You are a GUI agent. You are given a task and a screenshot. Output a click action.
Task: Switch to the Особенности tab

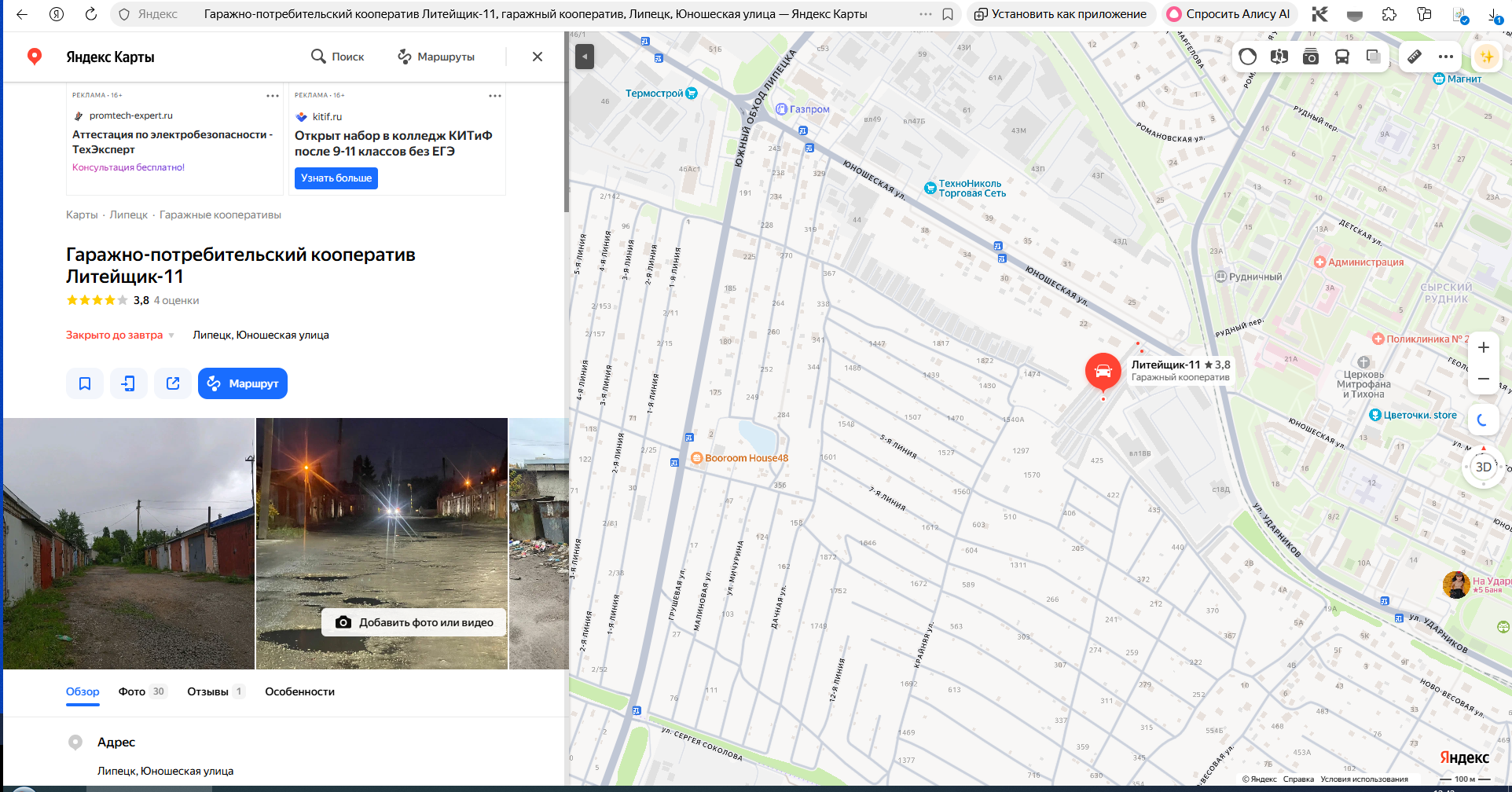pyautogui.click(x=299, y=691)
